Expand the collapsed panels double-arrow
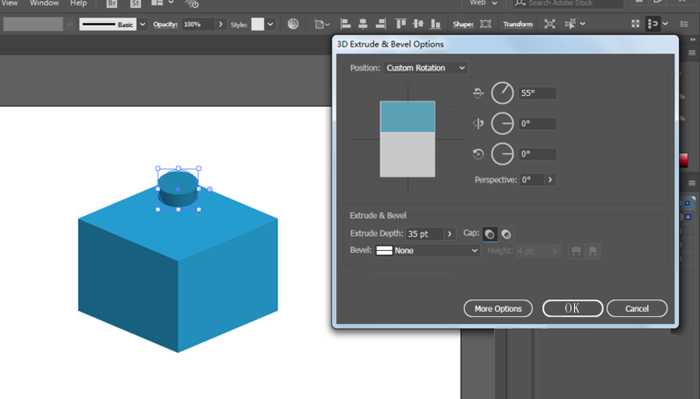The width and height of the screenshot is (700, 399). (x=692, y=40)
